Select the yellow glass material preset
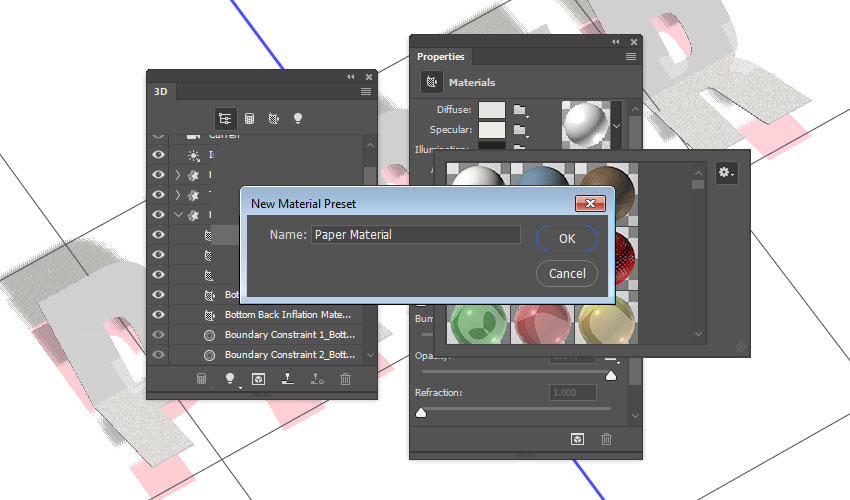Image resolution: width=850 pixels, height=500 pixels. pos(606,324)
